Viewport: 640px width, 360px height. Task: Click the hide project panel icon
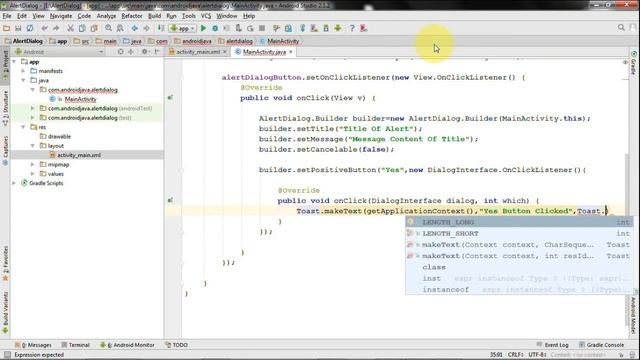[x=157, y=52]
